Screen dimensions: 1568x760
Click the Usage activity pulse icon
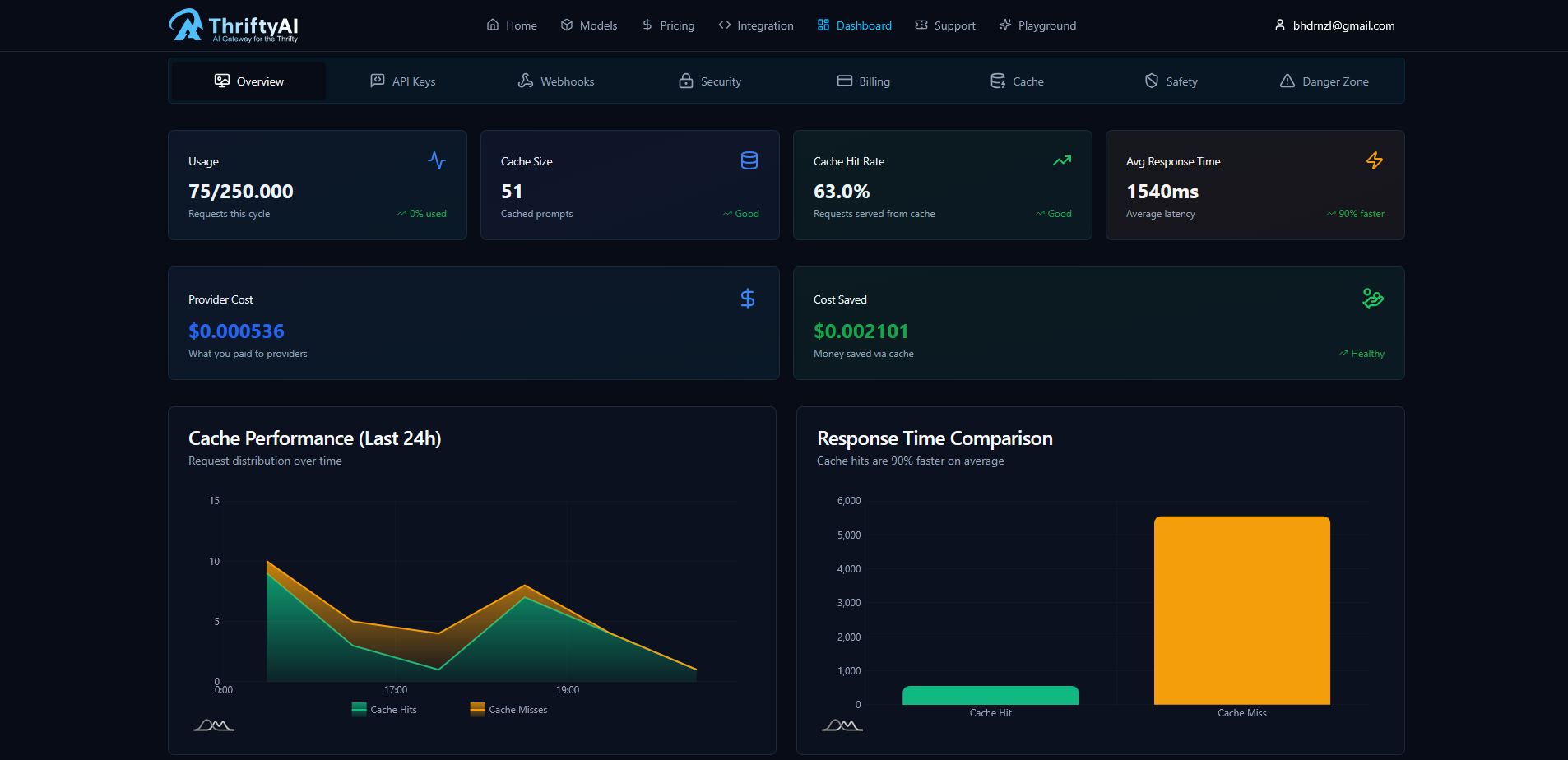coord(437,160)
